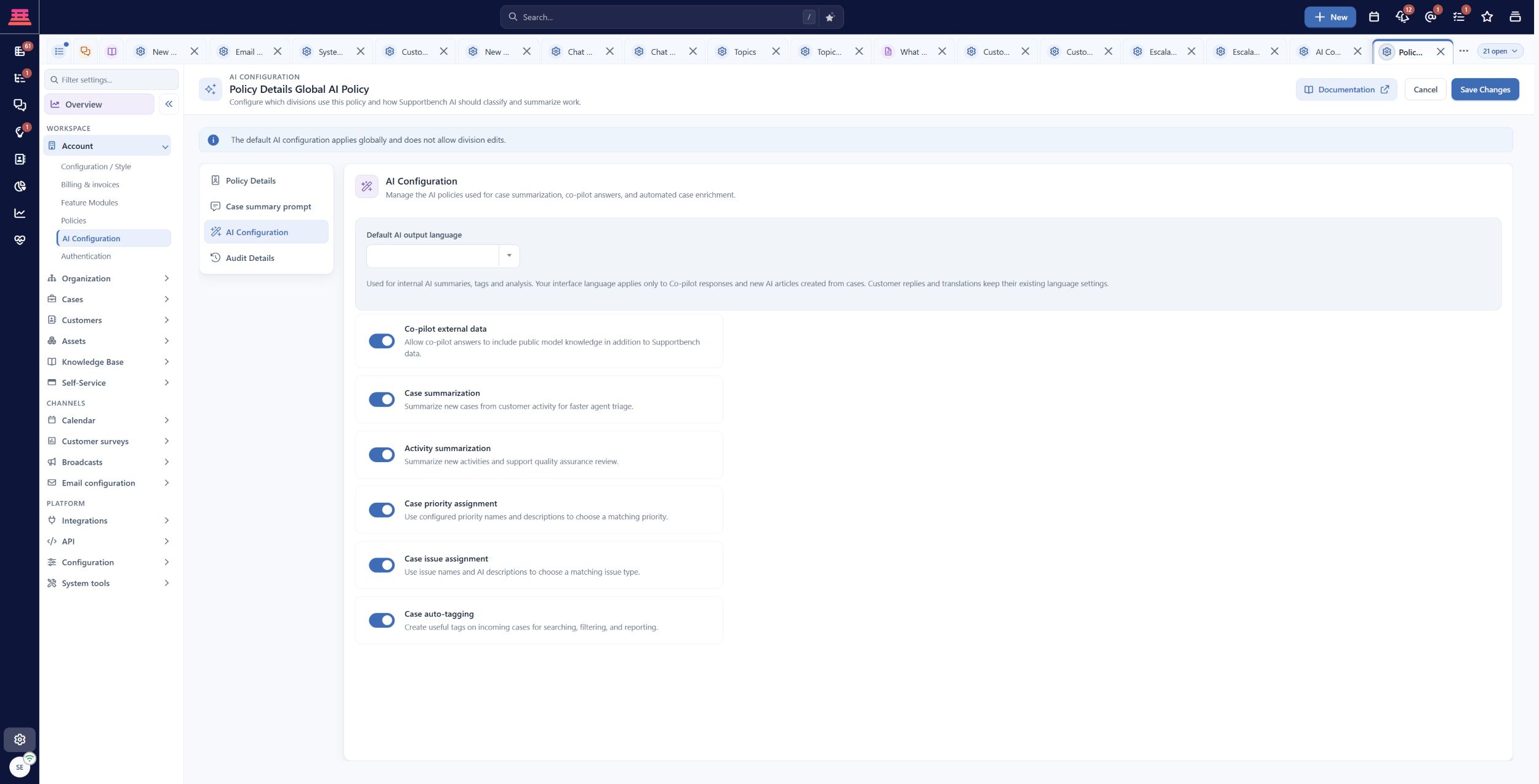
Task: Click the Supportbench logo at top left
Action: (x=20, y=17)
